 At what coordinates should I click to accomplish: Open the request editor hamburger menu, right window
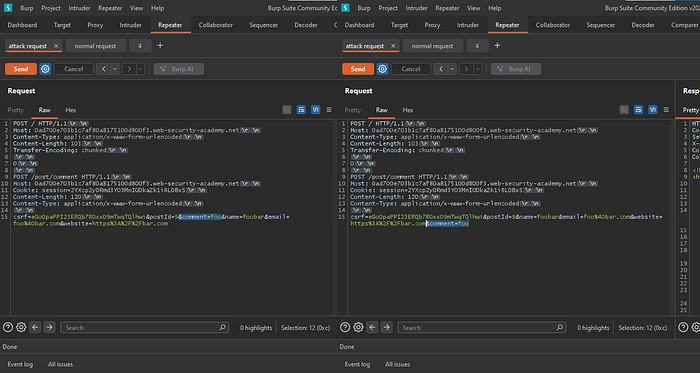click(666, 110)
